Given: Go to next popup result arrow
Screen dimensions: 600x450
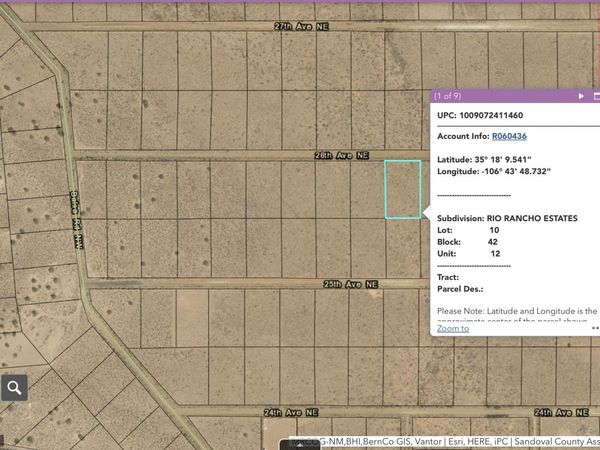Looking at the screenshot, I should click(x=581, y=96).
